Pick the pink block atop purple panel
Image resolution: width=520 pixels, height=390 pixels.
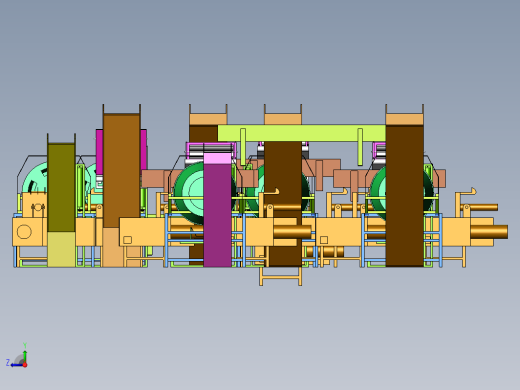click(x=217, y=158)
